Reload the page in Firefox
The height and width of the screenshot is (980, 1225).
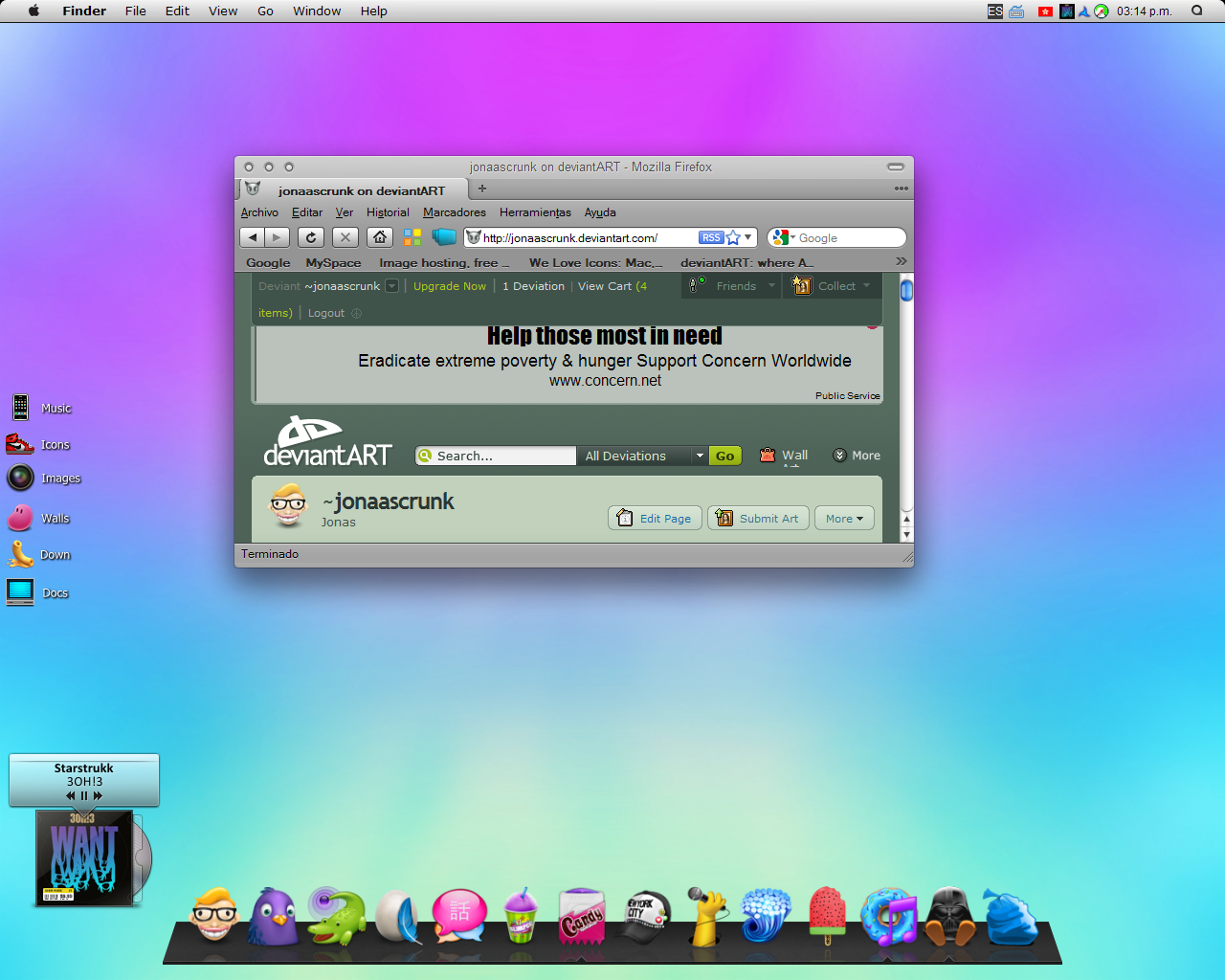tap(311, 237)
